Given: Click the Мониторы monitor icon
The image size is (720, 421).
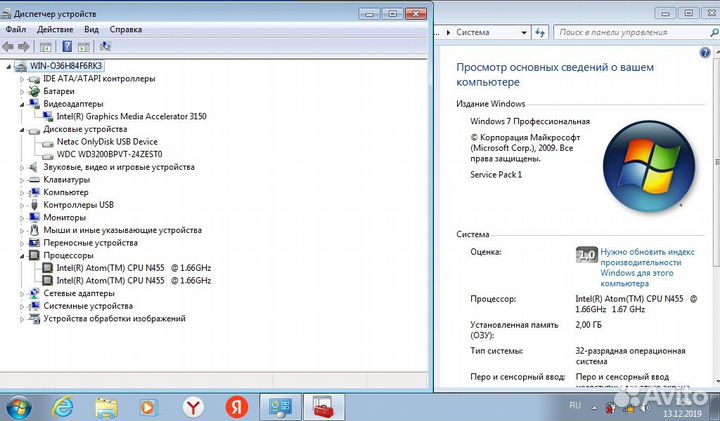Looking at the screenshot, I should pyautogui.click(x=34, y=217).
